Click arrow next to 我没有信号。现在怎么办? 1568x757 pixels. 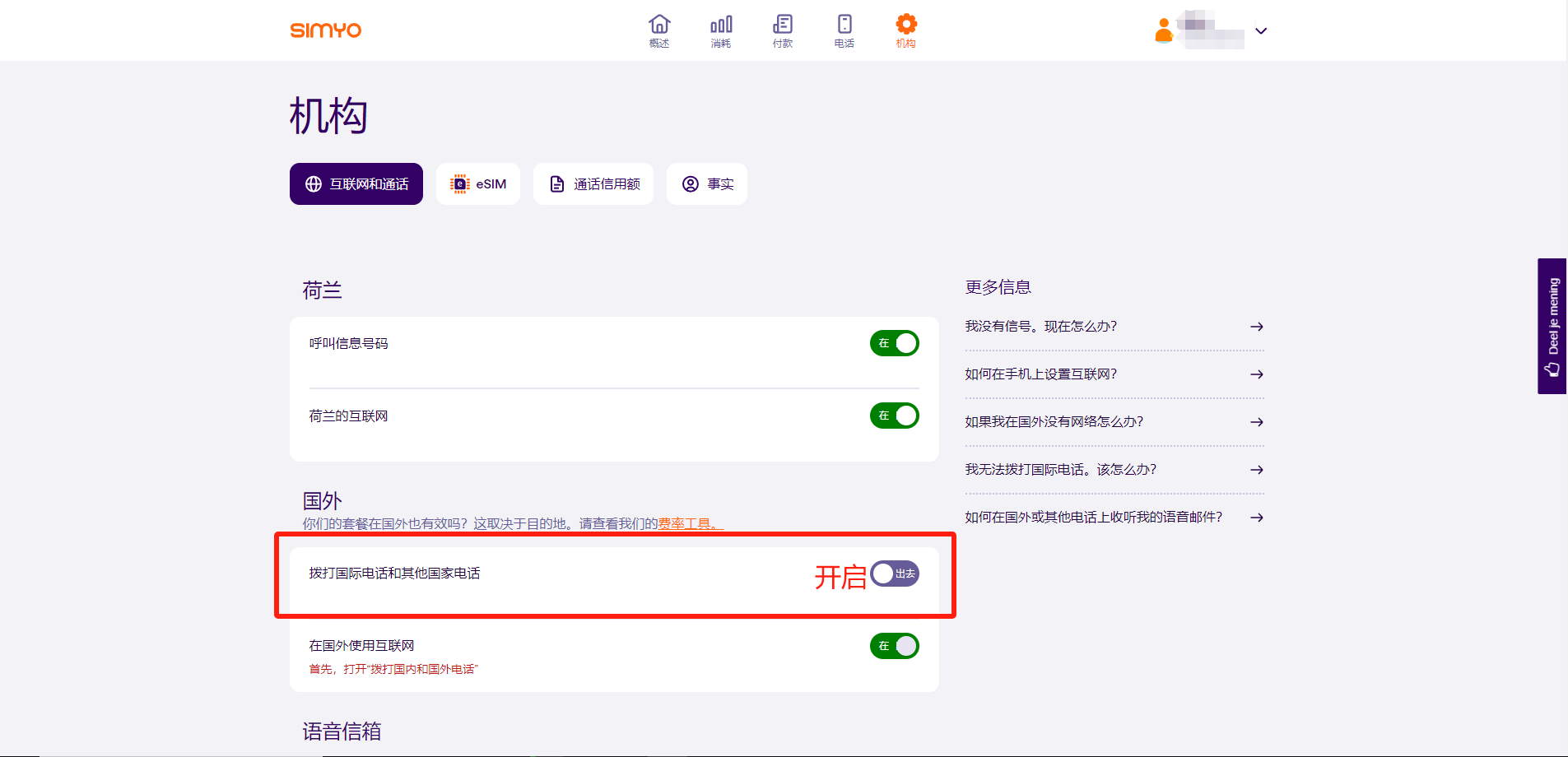[x=1256, y=327]
